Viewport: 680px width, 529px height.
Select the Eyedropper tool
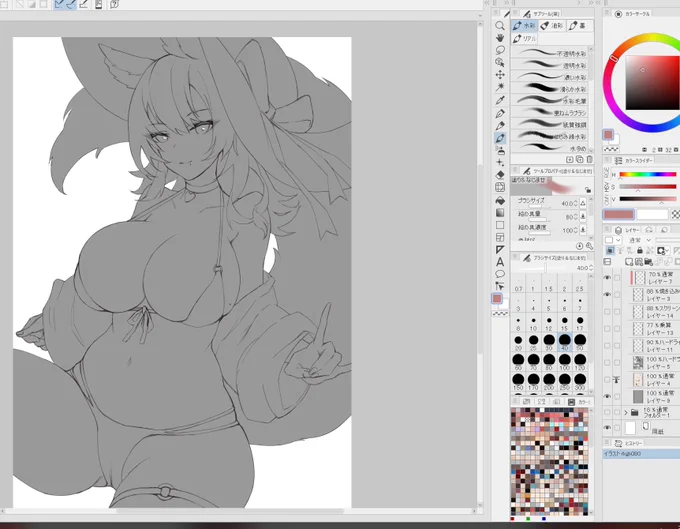[x=500, y=100]
